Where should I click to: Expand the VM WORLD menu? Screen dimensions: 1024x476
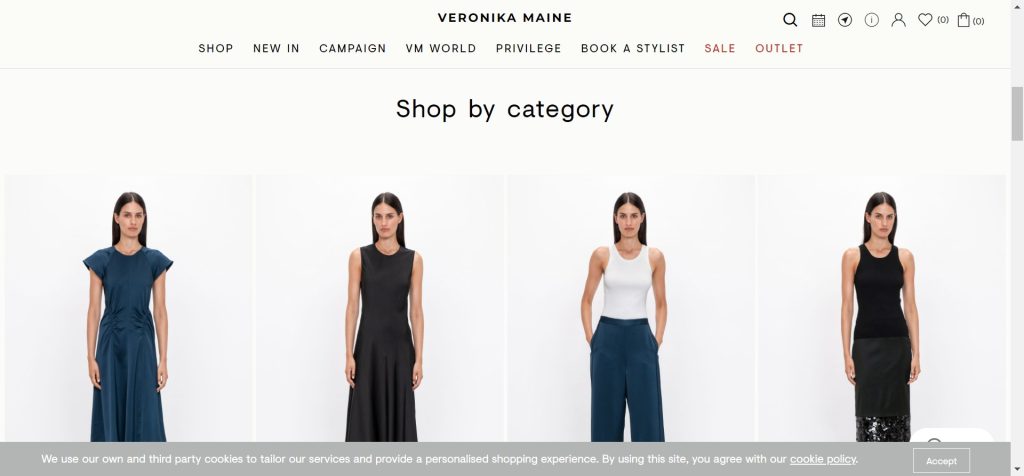pos(441,48)
